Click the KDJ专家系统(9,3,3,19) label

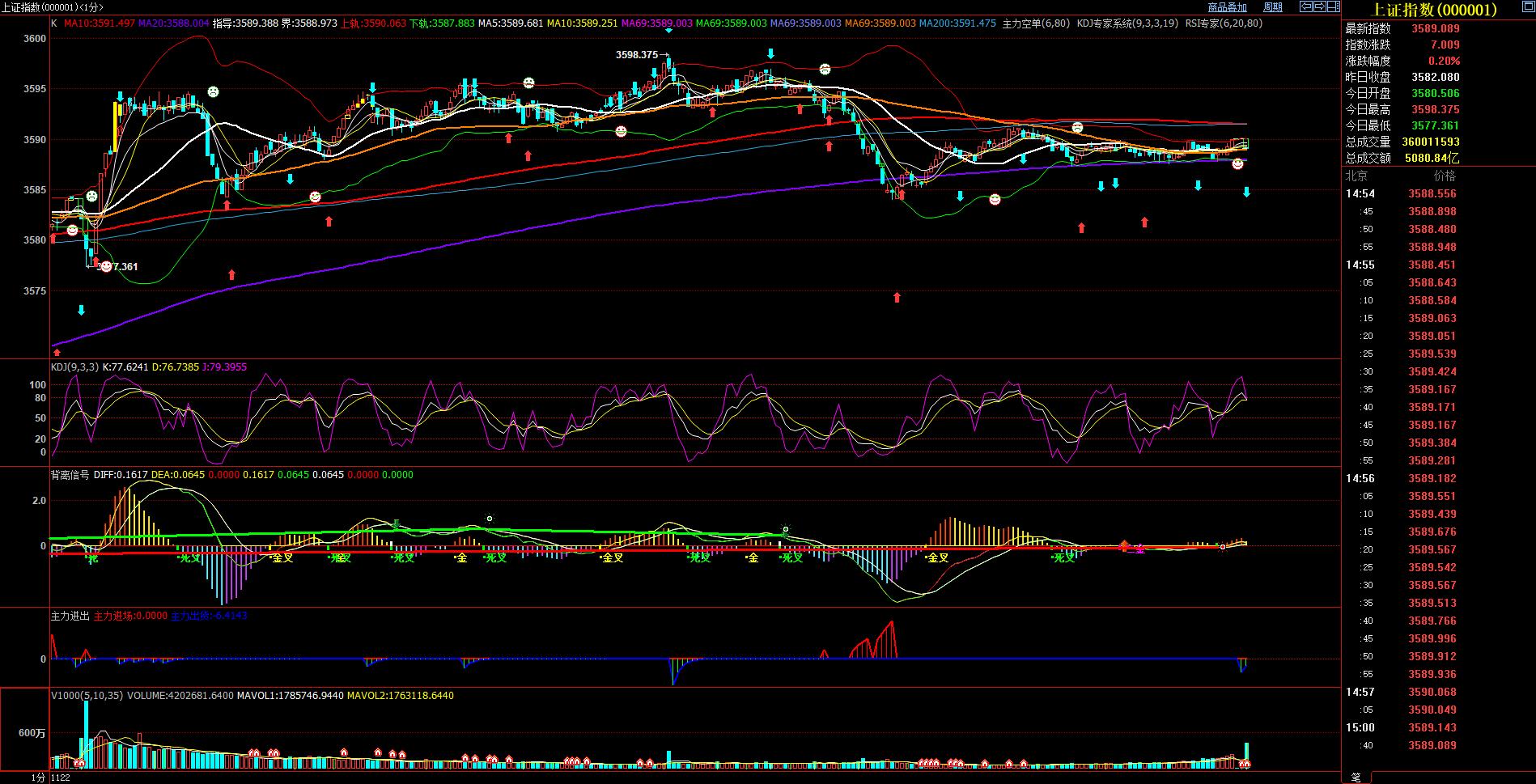(x=1127, y=23)
